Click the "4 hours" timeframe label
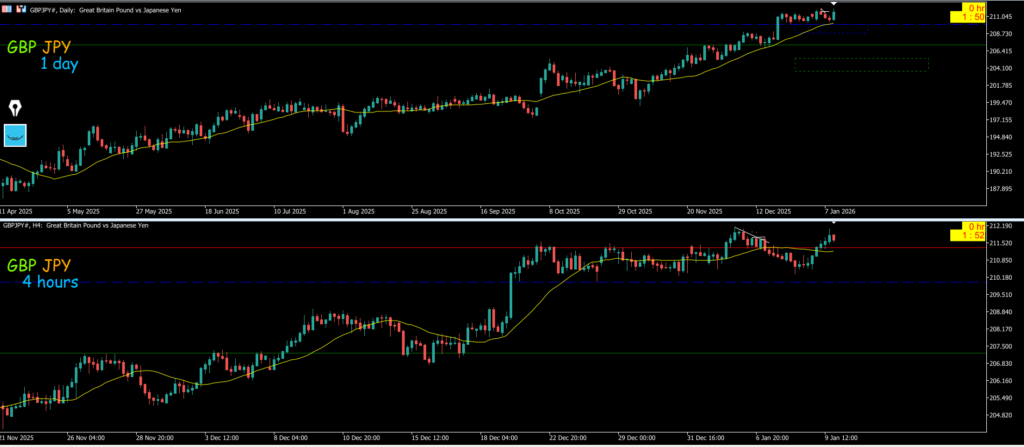This screenshot has height=447, width=1024. point(50,282)
